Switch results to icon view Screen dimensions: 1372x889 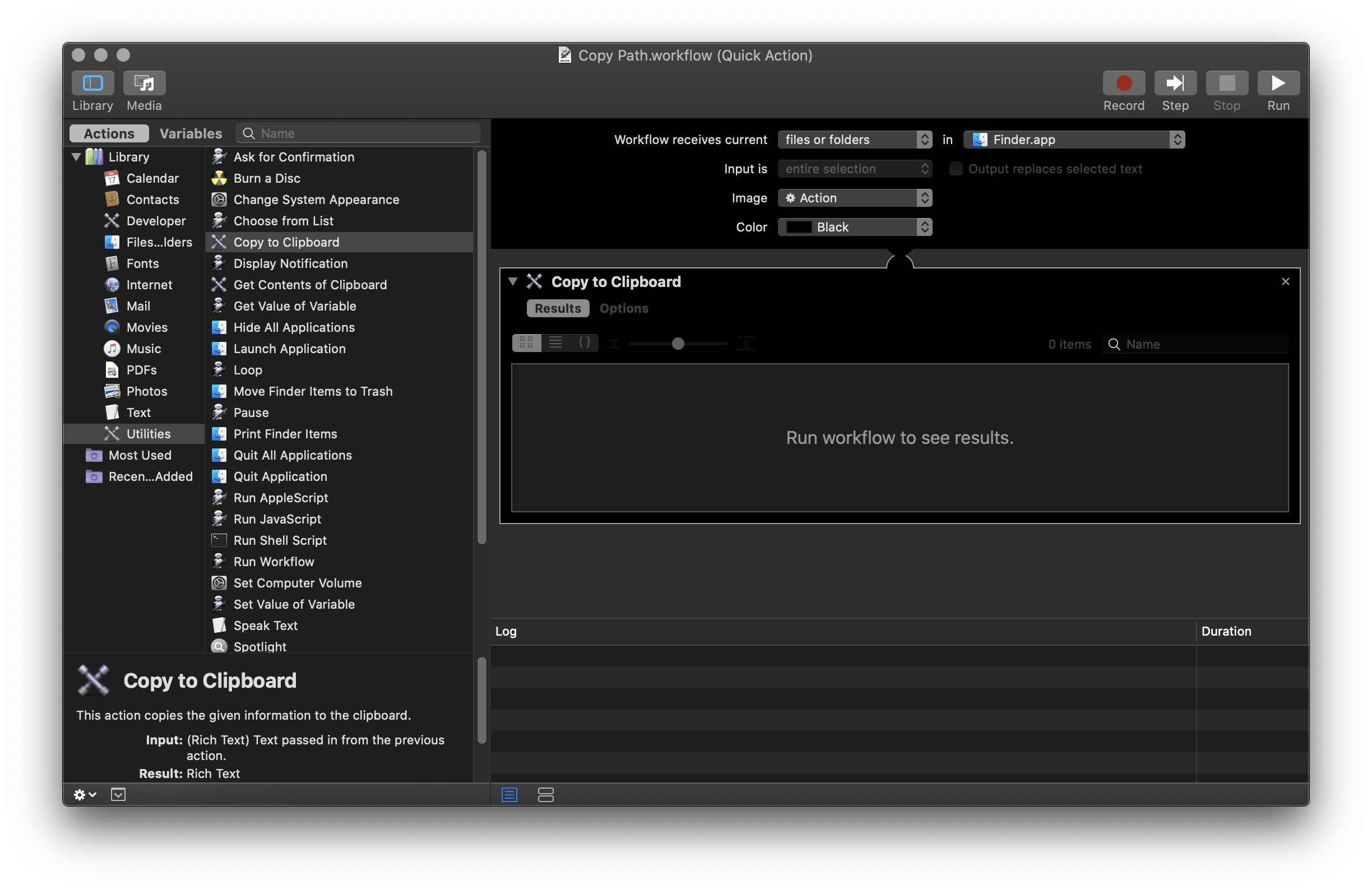click(x=526, y=343)
